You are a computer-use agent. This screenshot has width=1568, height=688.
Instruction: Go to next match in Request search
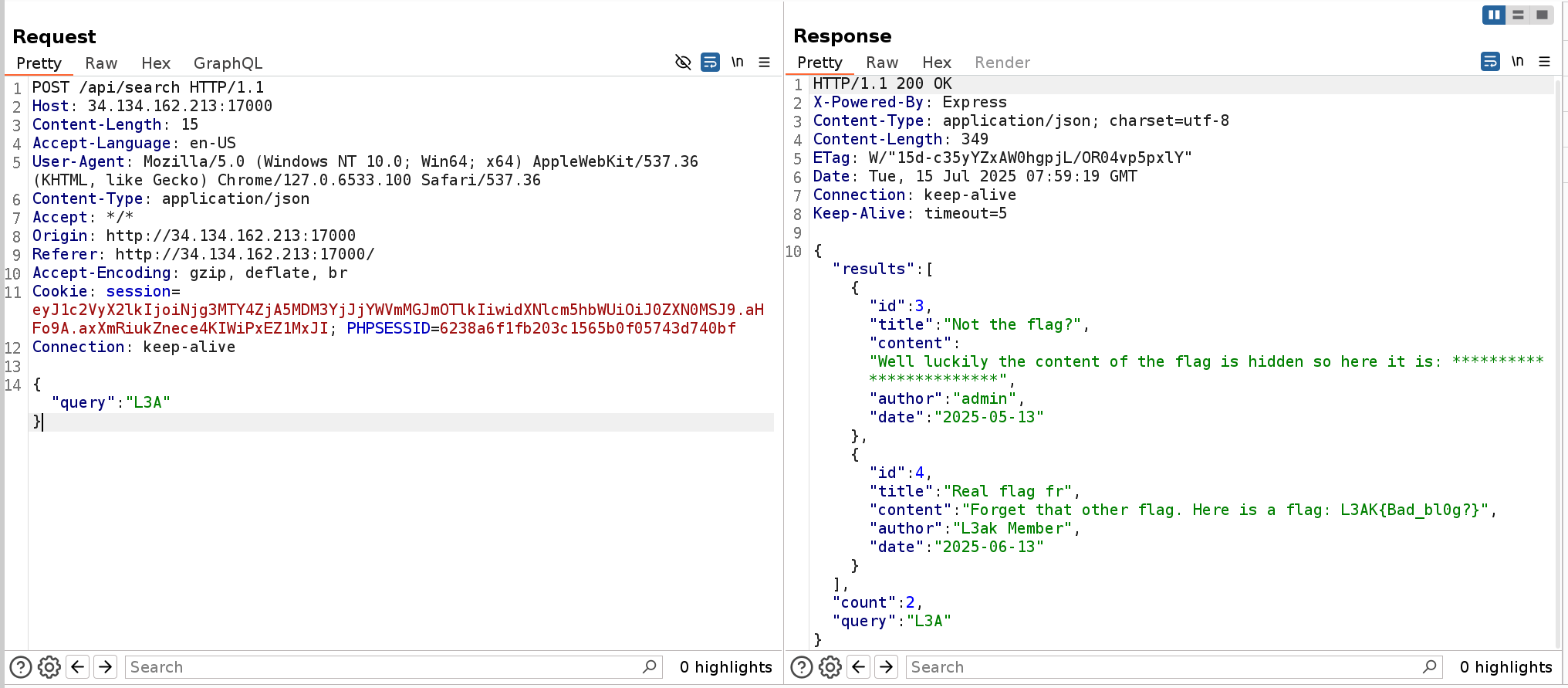106,666
